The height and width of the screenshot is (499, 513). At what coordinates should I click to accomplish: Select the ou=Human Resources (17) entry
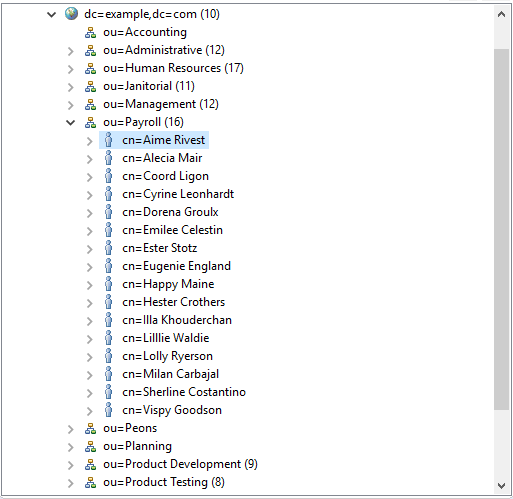[x=173, y=68]
